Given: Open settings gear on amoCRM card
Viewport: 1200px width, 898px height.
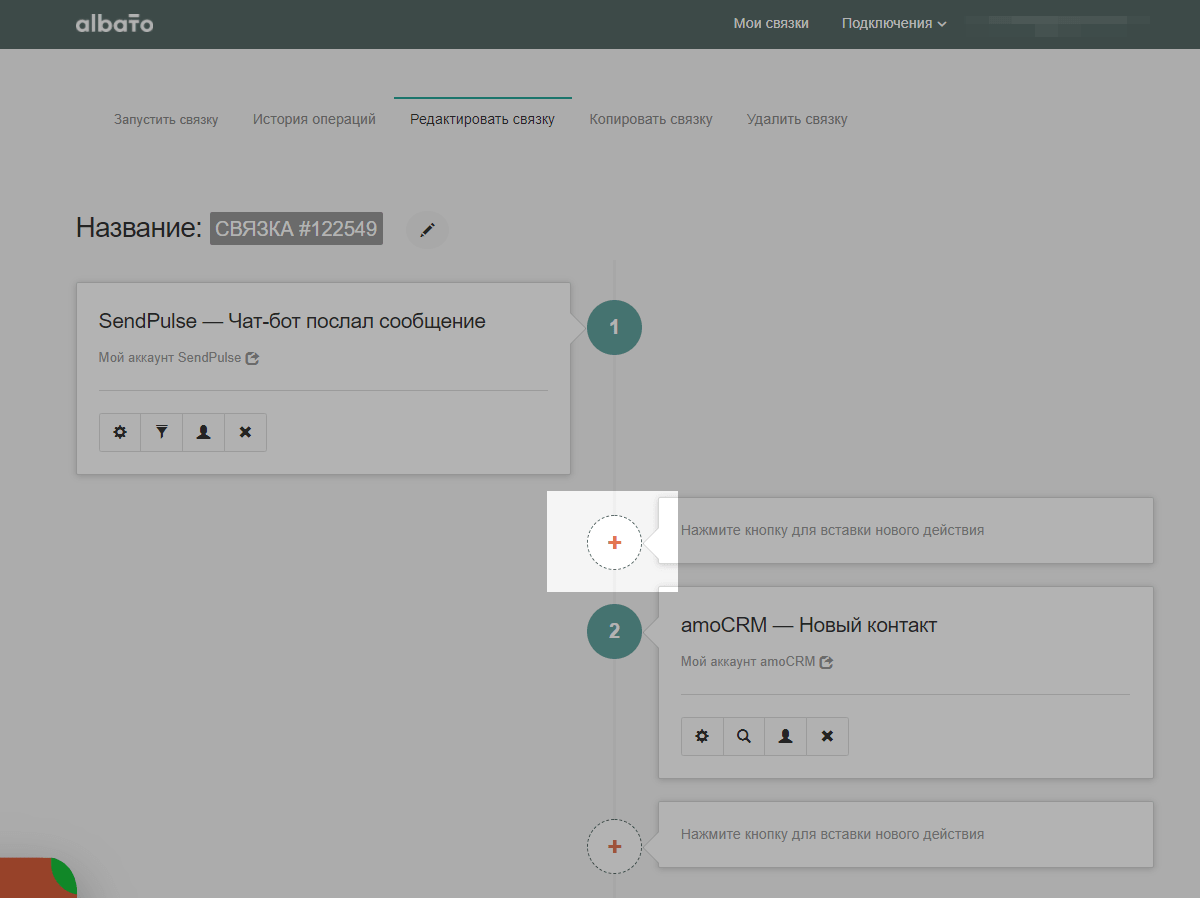Looking at the screenshot, I should point(702,736).
